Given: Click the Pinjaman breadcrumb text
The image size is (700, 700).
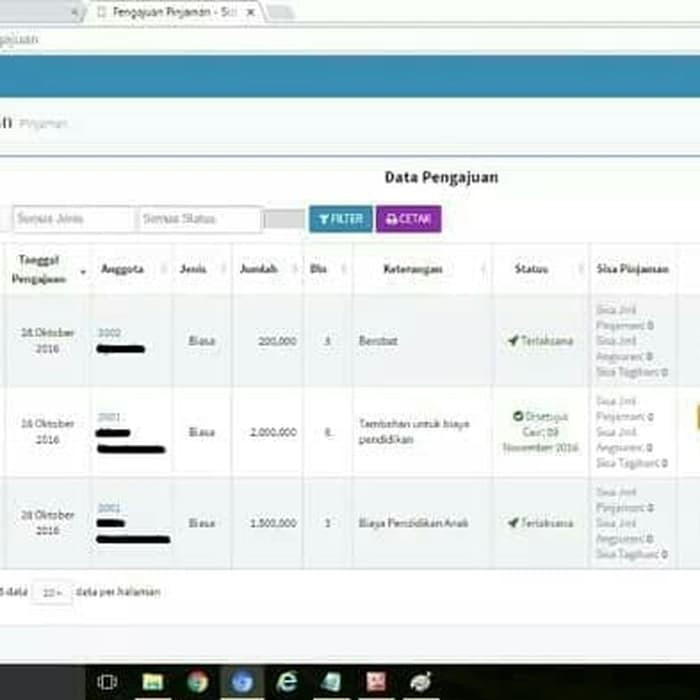Looking at the screenshot, I should coord(43,124).
